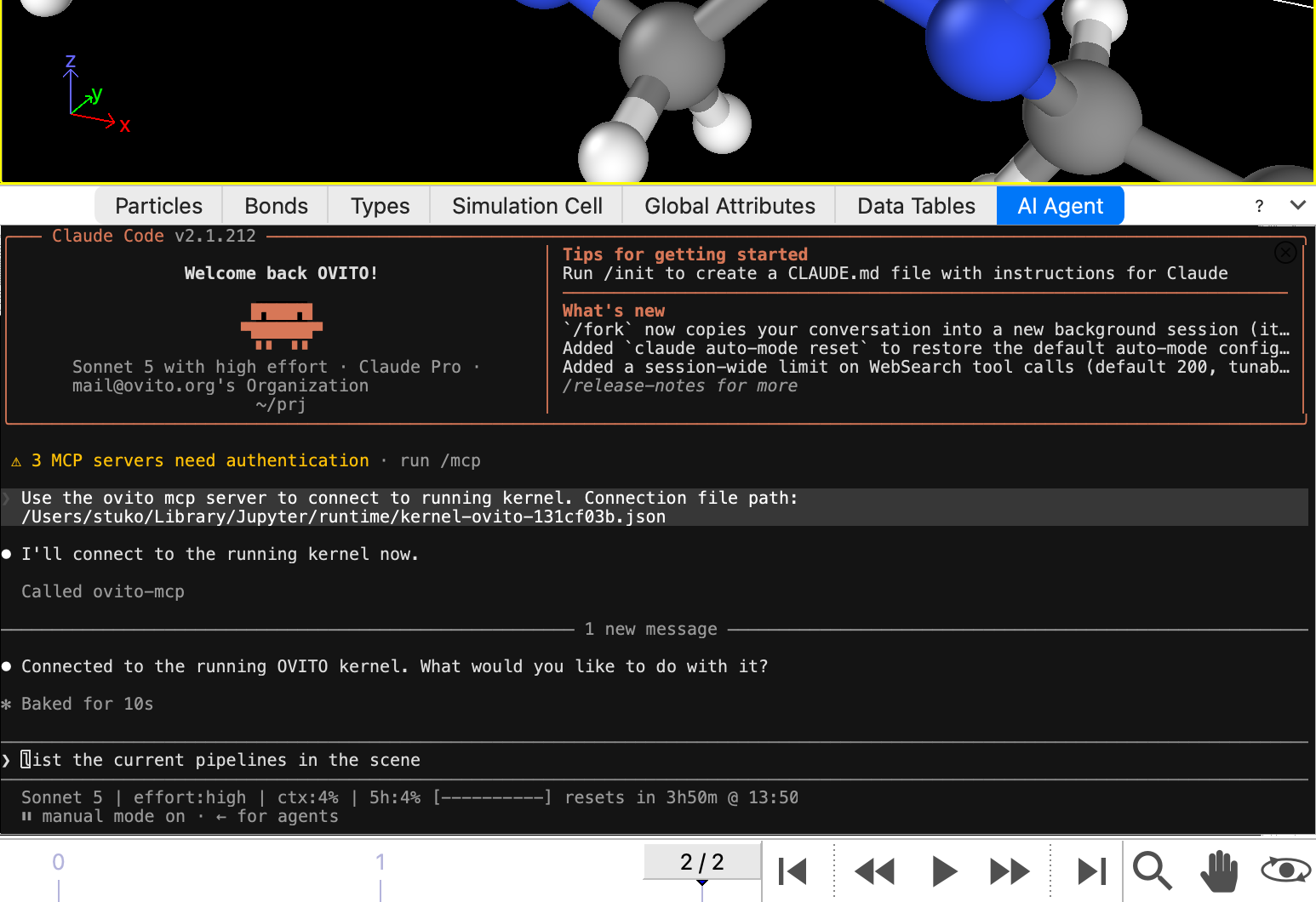This screenshot has height=902, width=1316.
Task: Click the '← for agents' hint
Action: (x=278, y=816)
